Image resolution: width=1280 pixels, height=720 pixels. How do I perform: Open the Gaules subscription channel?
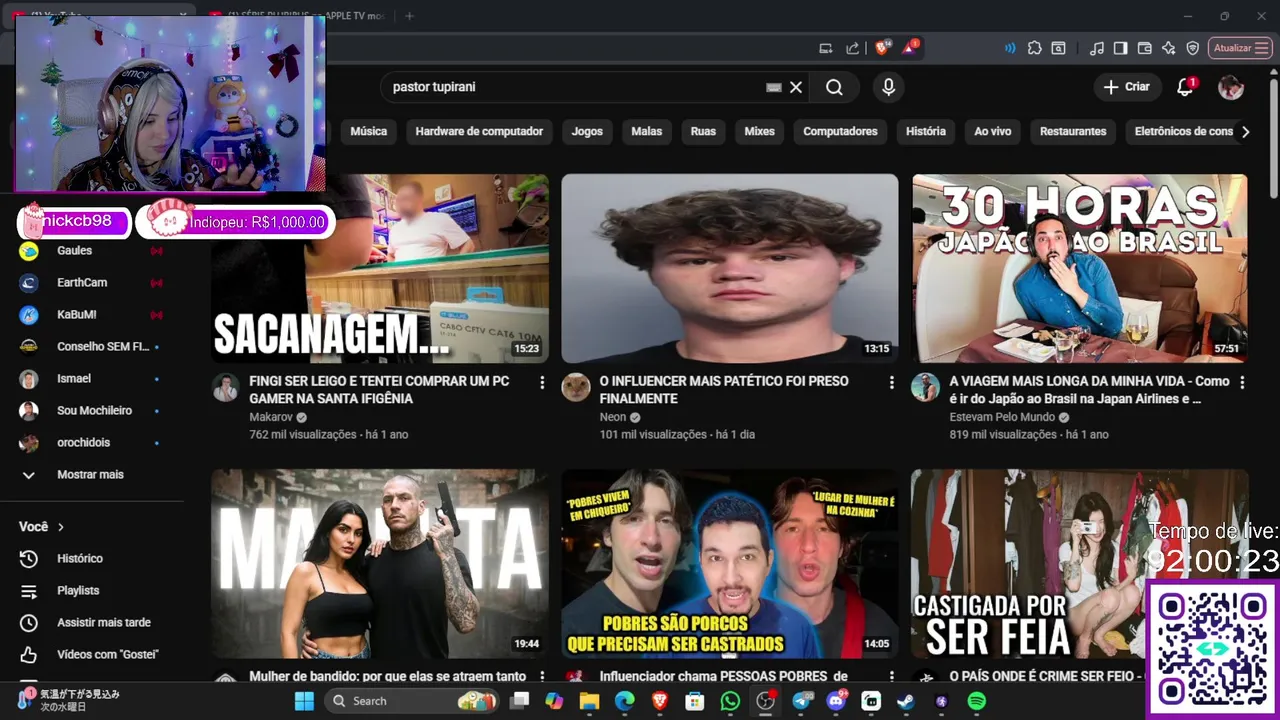pos(92,250)
